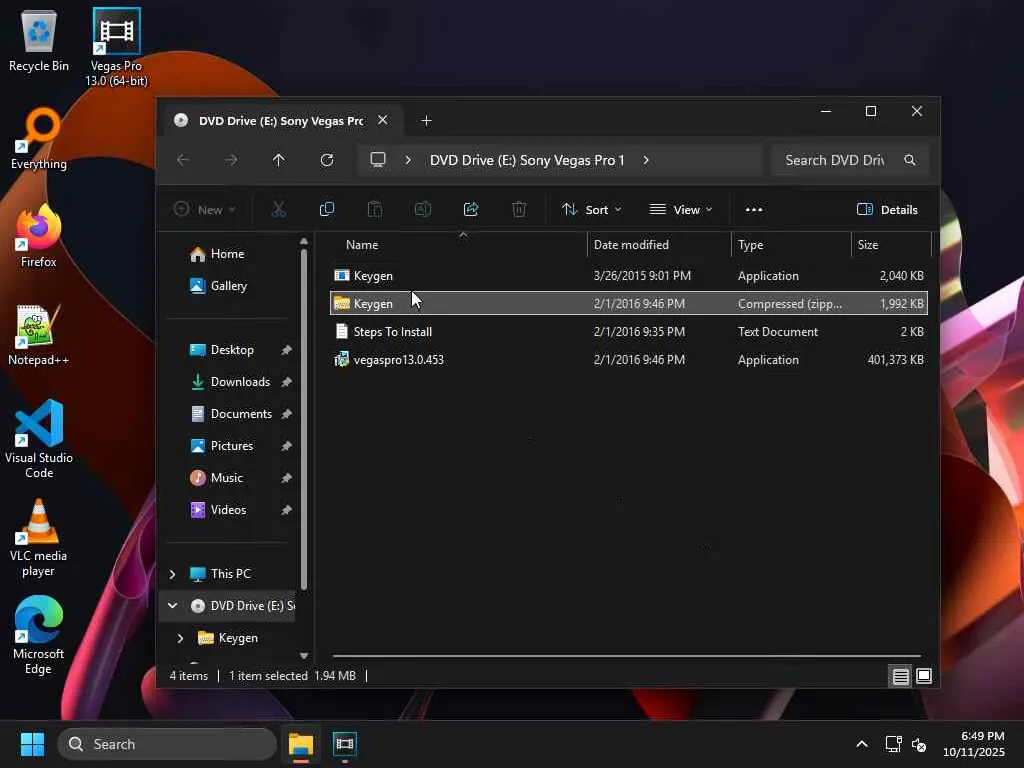The image size is (1024, 768).
Task: Click Vegas Pro taskbar icon
Action: [345, 744]
